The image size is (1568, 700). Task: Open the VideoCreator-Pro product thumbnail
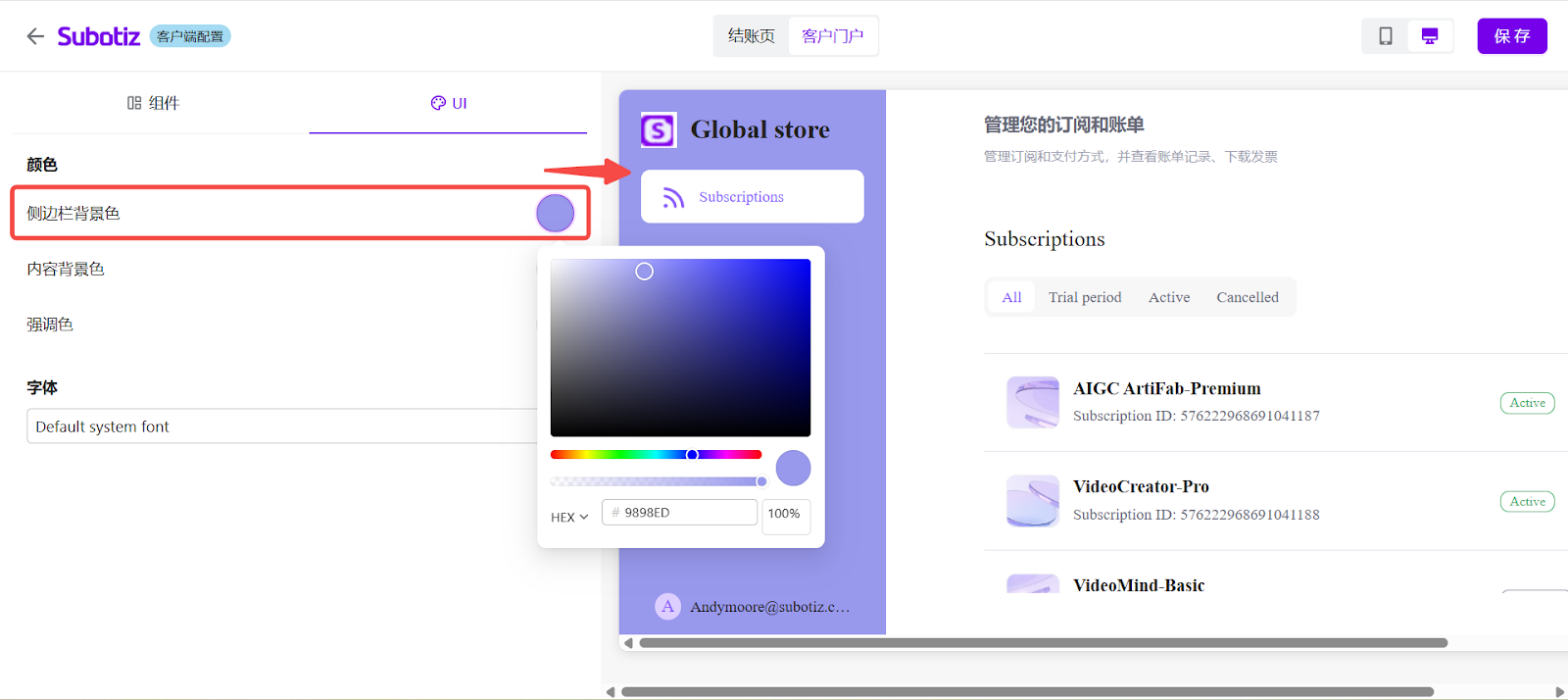tap(1032, 500)
